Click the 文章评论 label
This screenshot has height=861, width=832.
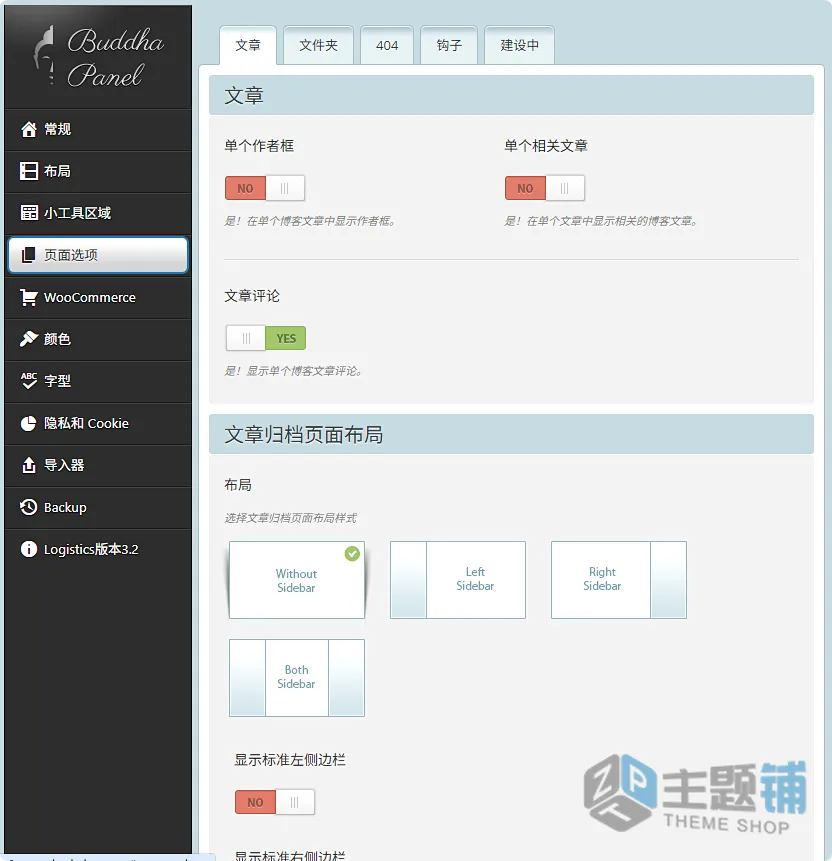[x=252, y=296]
